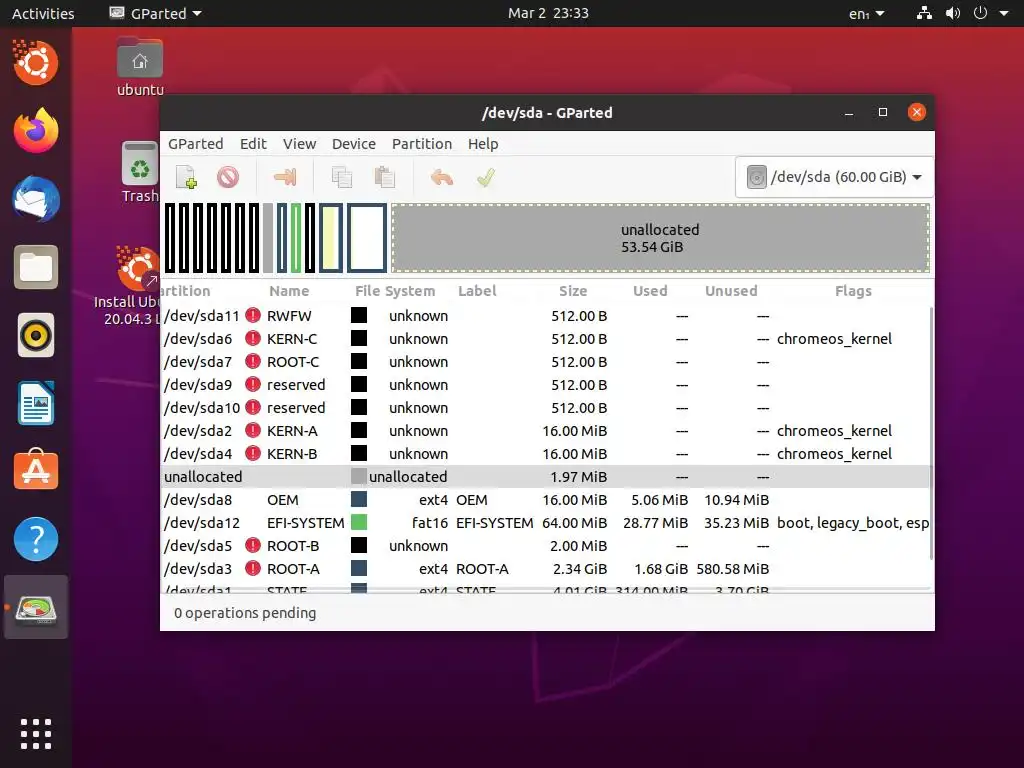Select the /dev/sda12 EFI-SYSTEM row
The width and height of the screenshot is (1024, 768).
pyautogui.click(x=546, y=522)
